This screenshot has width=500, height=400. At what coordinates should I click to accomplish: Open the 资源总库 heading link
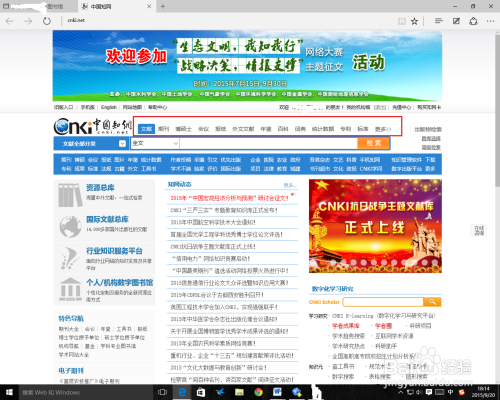100,188
